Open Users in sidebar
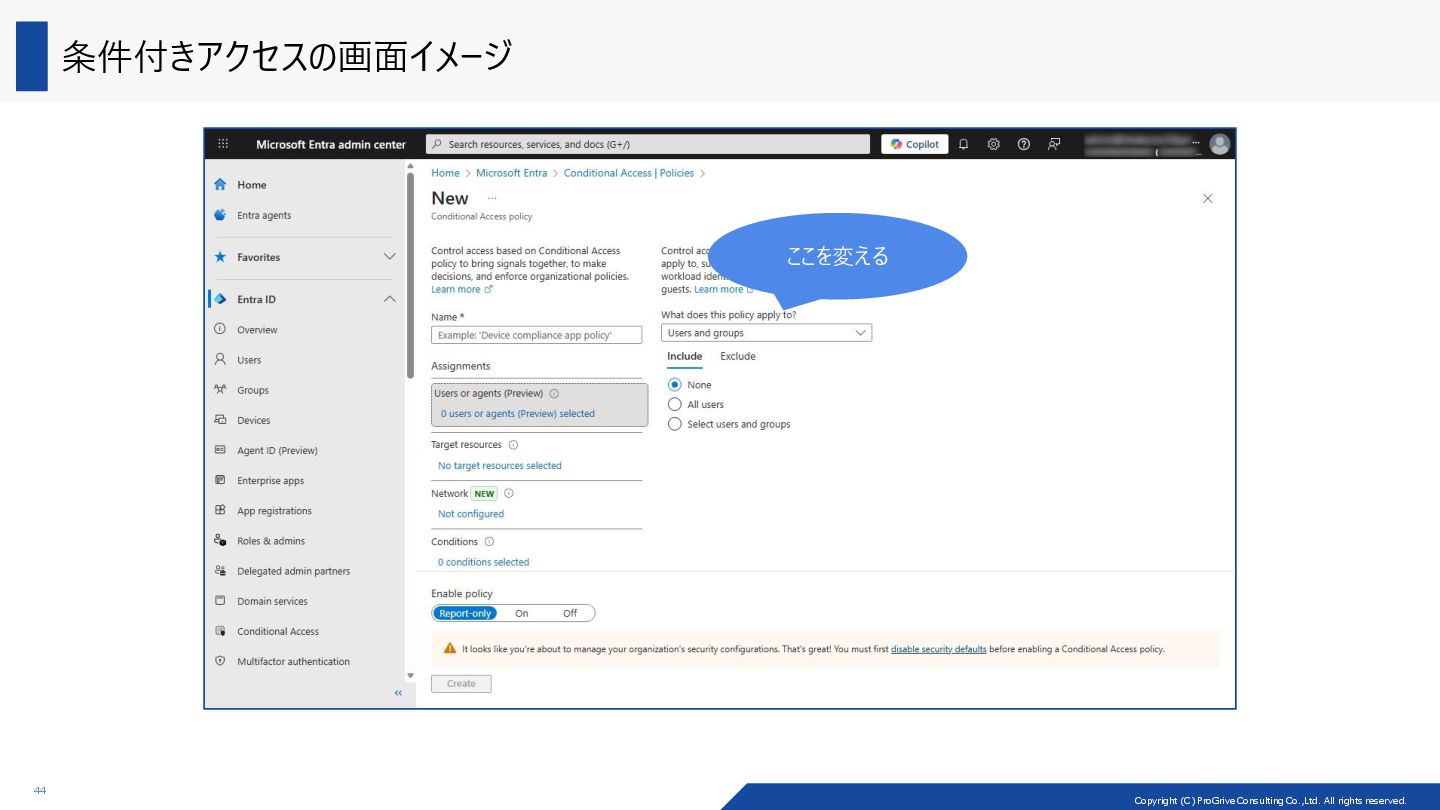 [x=249, y=360]
